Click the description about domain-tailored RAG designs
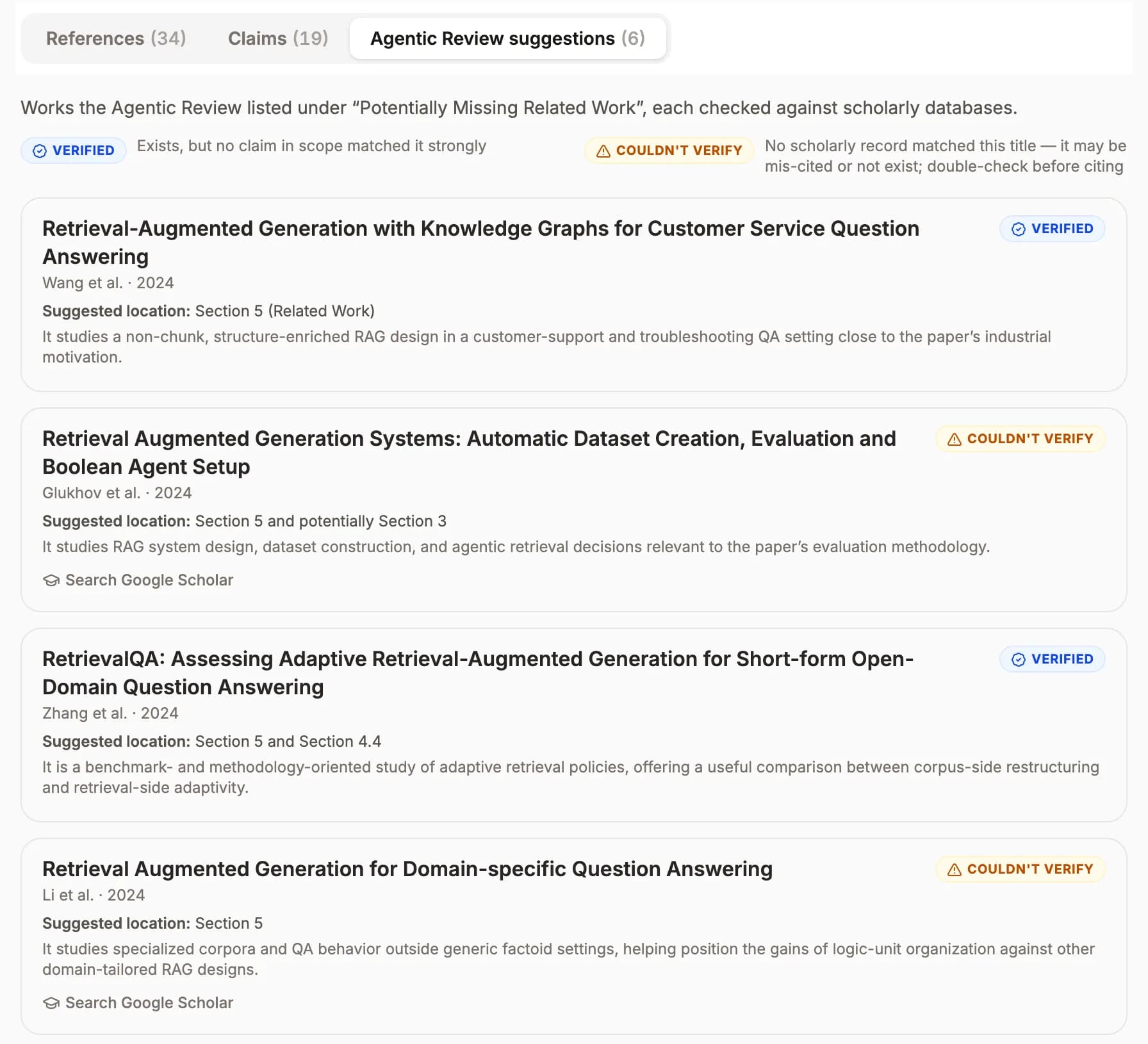The width and height of the screenshot is (1148, 1044). click(x=568, y=959)
